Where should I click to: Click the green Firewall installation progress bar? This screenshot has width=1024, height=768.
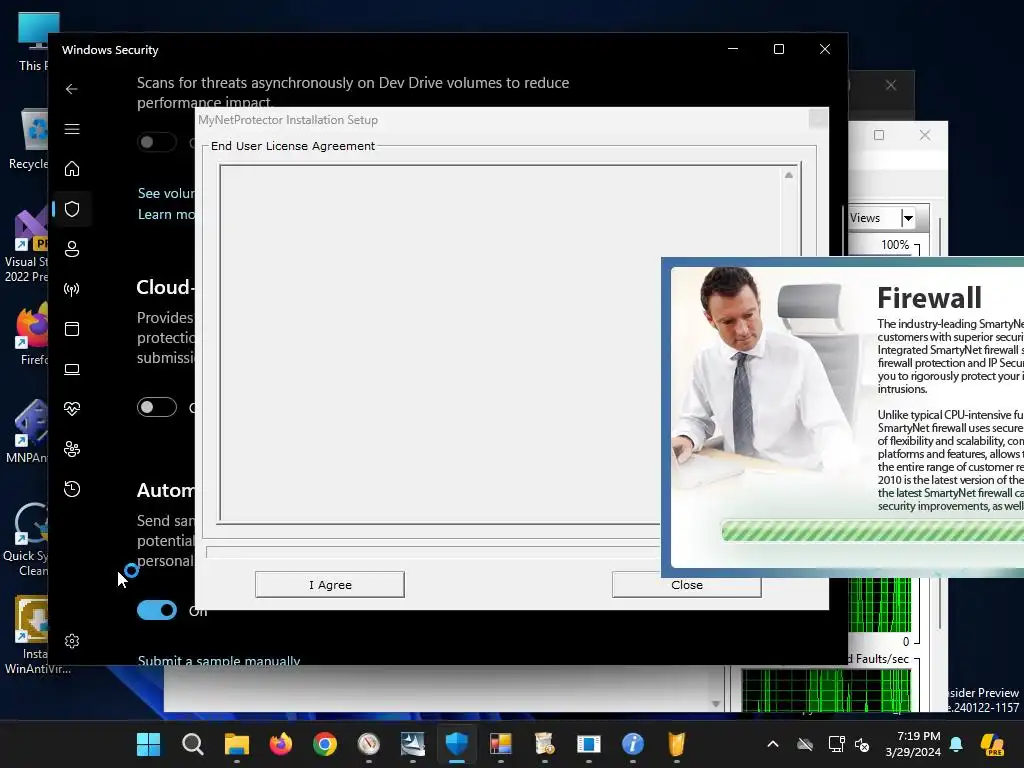872,531
